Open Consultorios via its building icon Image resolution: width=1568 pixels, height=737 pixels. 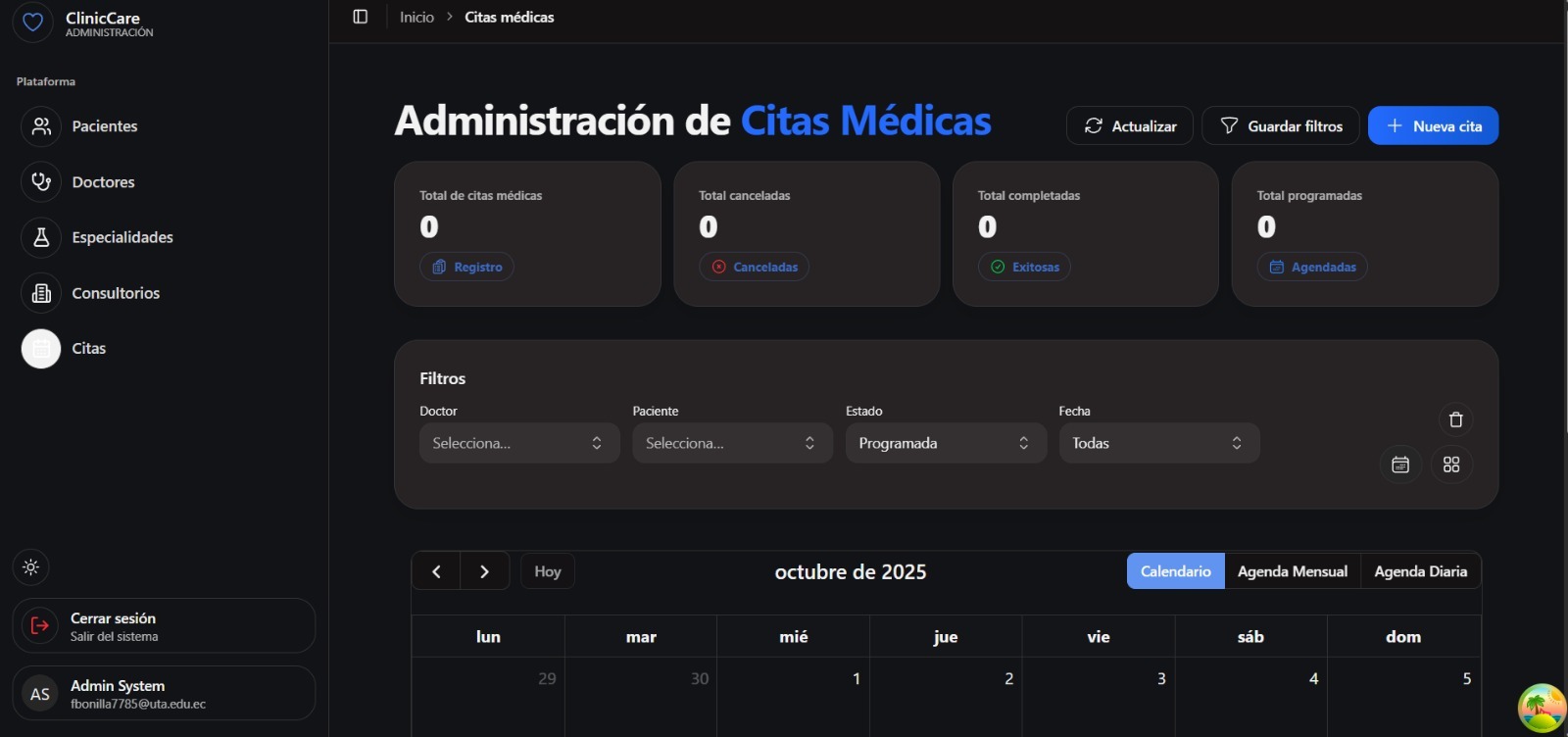[41, 293]
